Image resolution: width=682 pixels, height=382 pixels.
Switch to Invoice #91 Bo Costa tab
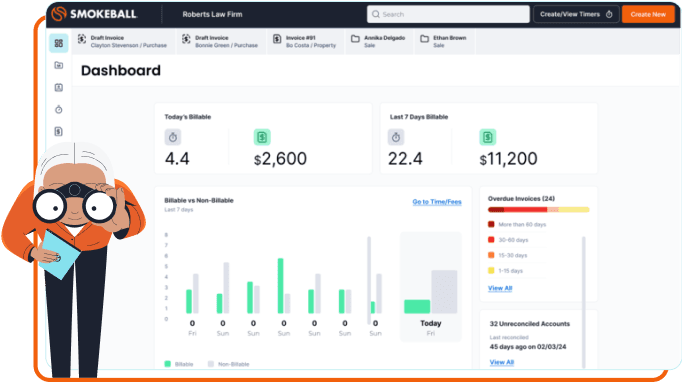[x=306, y=41]
